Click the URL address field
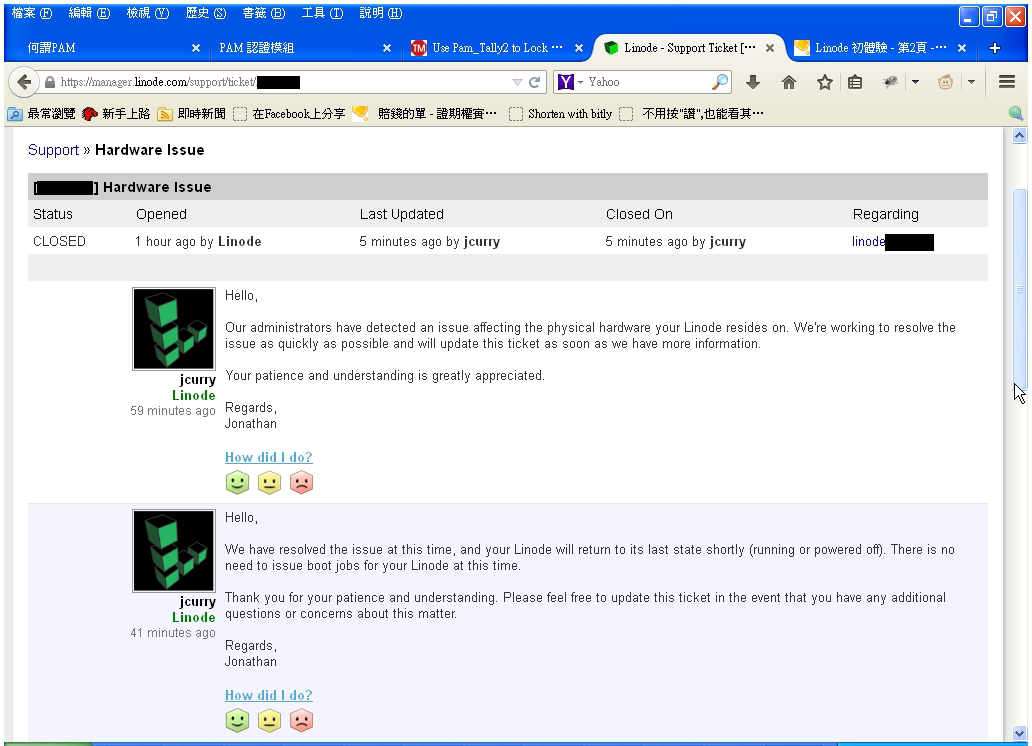 [283, 82]
